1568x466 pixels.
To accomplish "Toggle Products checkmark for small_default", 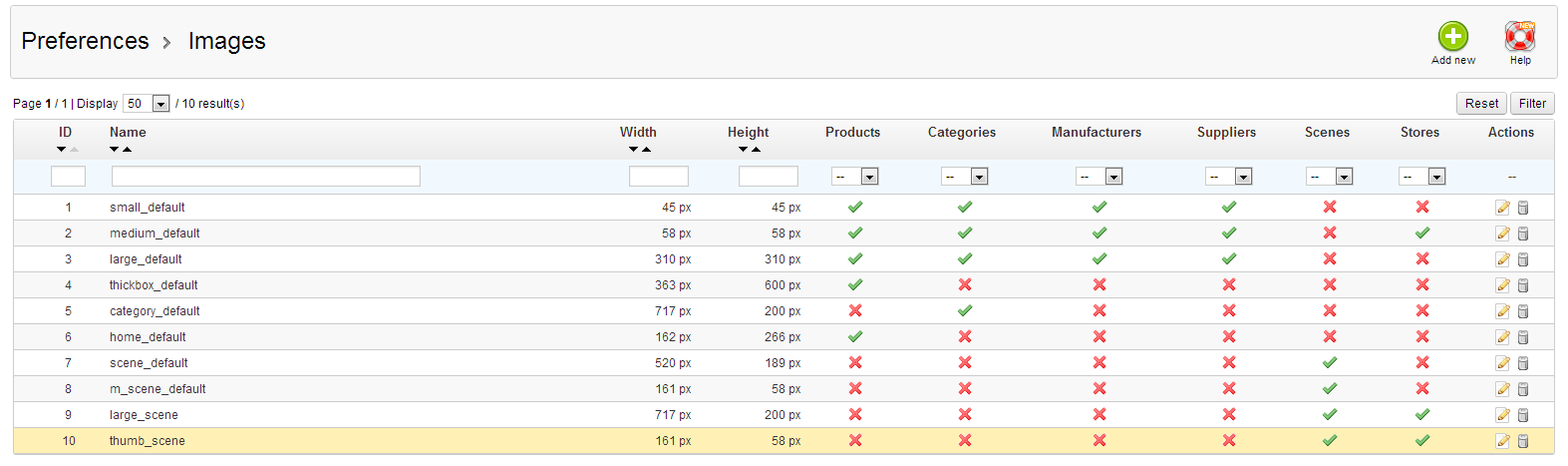I will (x=854, y=207).
